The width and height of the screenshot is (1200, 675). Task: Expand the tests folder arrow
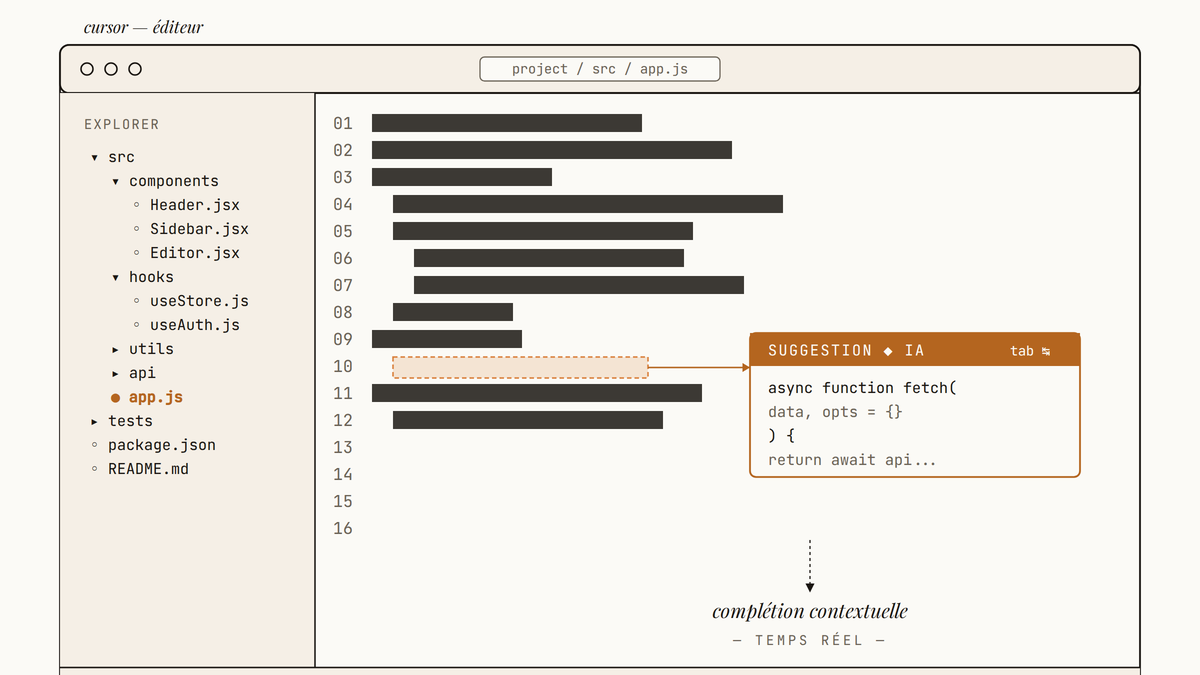pyautogui.click(x=95, y=422)
